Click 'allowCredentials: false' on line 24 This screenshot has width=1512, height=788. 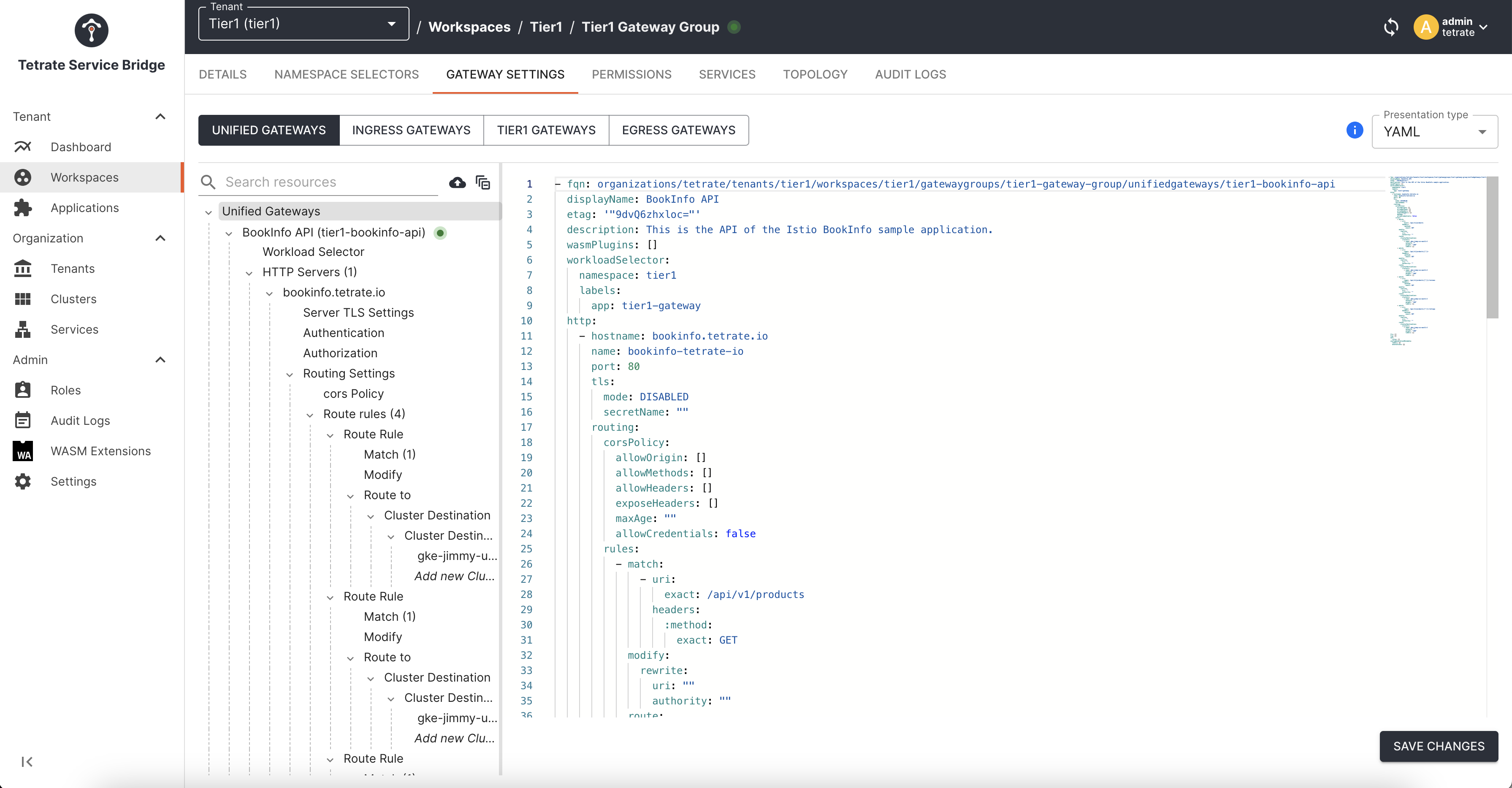pyautogui.click(x=686, y=534)
